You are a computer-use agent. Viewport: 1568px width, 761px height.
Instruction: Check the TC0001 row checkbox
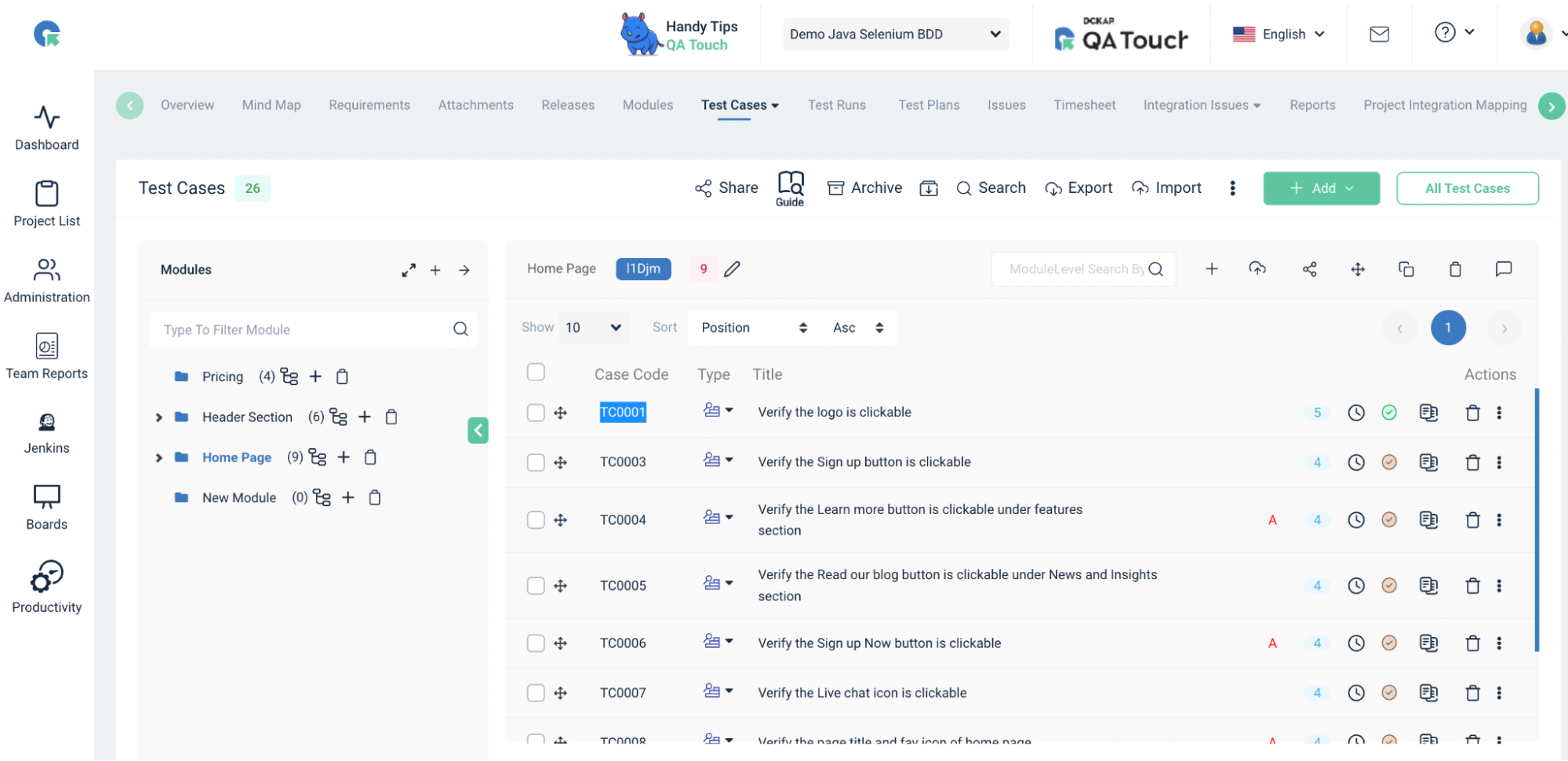(536, 413)
